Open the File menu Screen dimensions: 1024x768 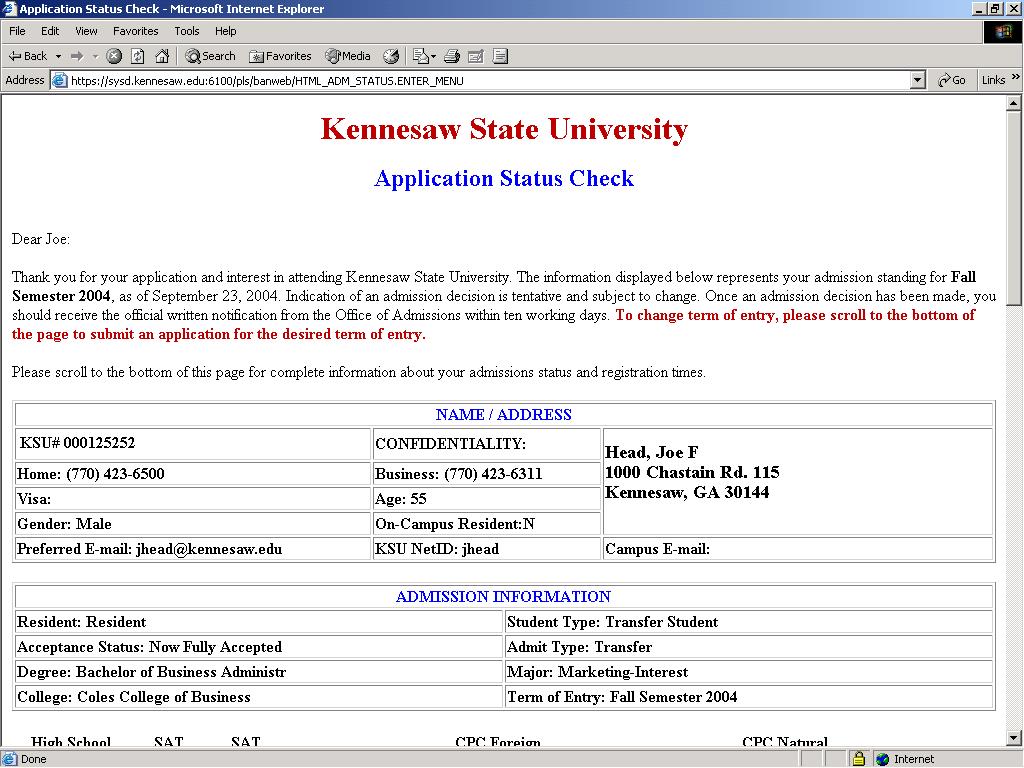click(x=17, y=31)
